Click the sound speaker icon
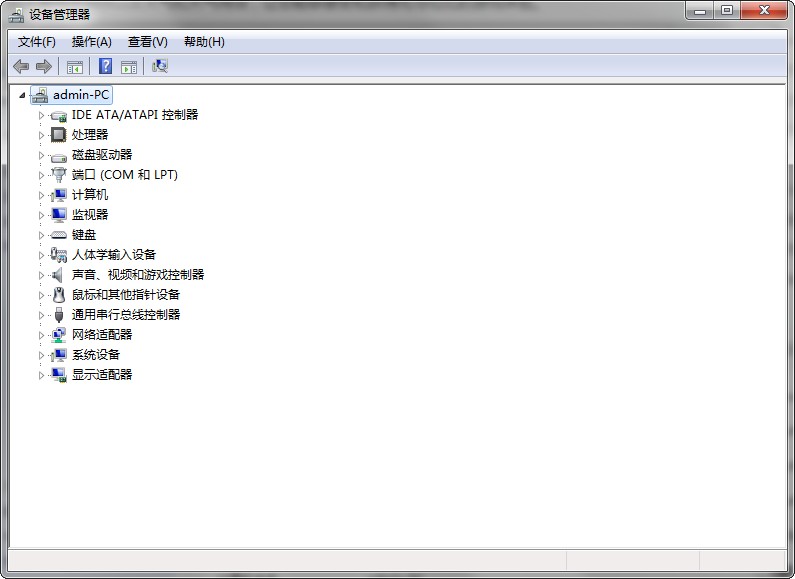This screenshot has width=795, height=579. click(58, 275)
